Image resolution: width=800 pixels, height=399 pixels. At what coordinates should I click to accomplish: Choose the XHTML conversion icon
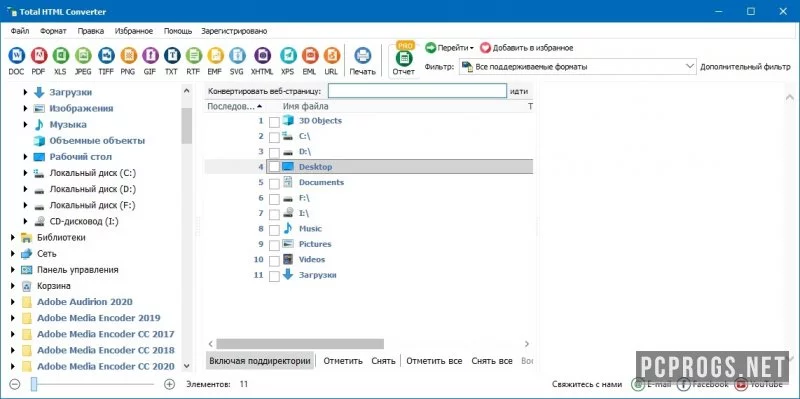[x=262, y=55]
